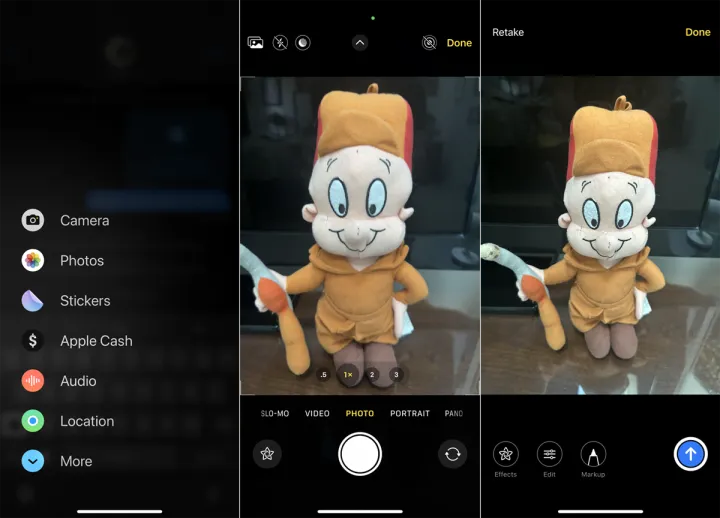Viewport: 720px width, 518px height.
Task: Select the .5 zoom level
Action: pos(323,375)
